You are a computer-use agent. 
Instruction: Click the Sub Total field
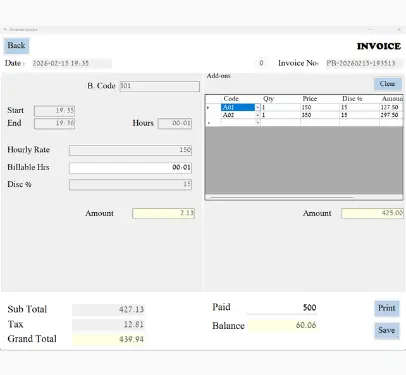click(109, 310)
